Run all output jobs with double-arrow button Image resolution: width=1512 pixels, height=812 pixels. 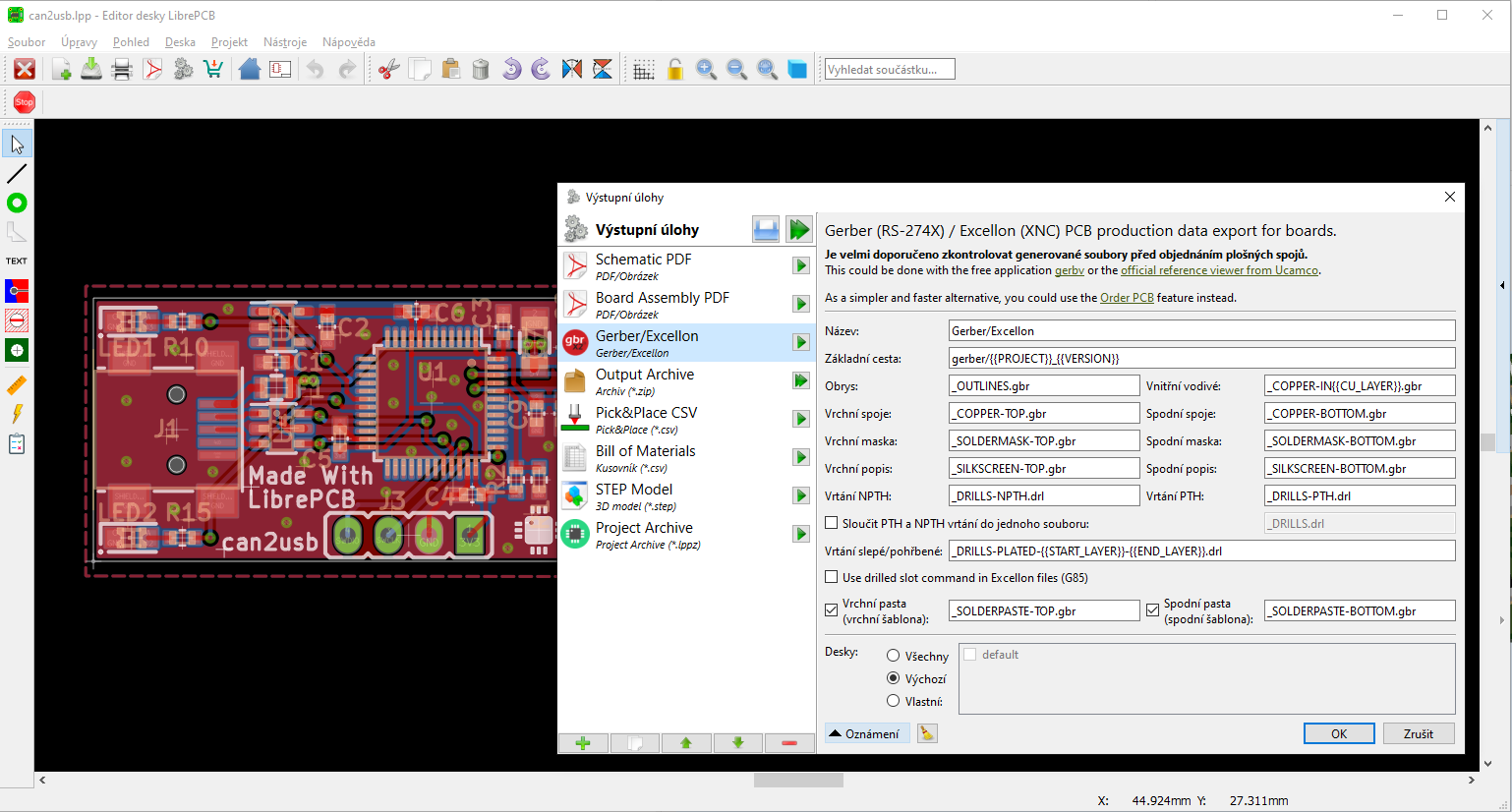798,230
